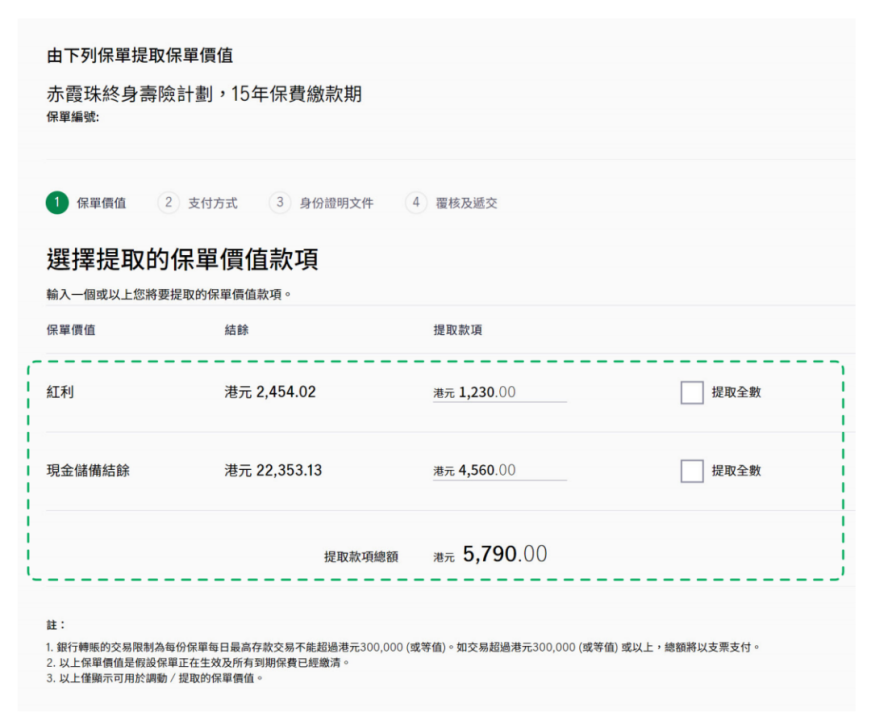The image size is (871, 725).
Task: Jump to the 覆核及遞交 step
Action: 466,203
